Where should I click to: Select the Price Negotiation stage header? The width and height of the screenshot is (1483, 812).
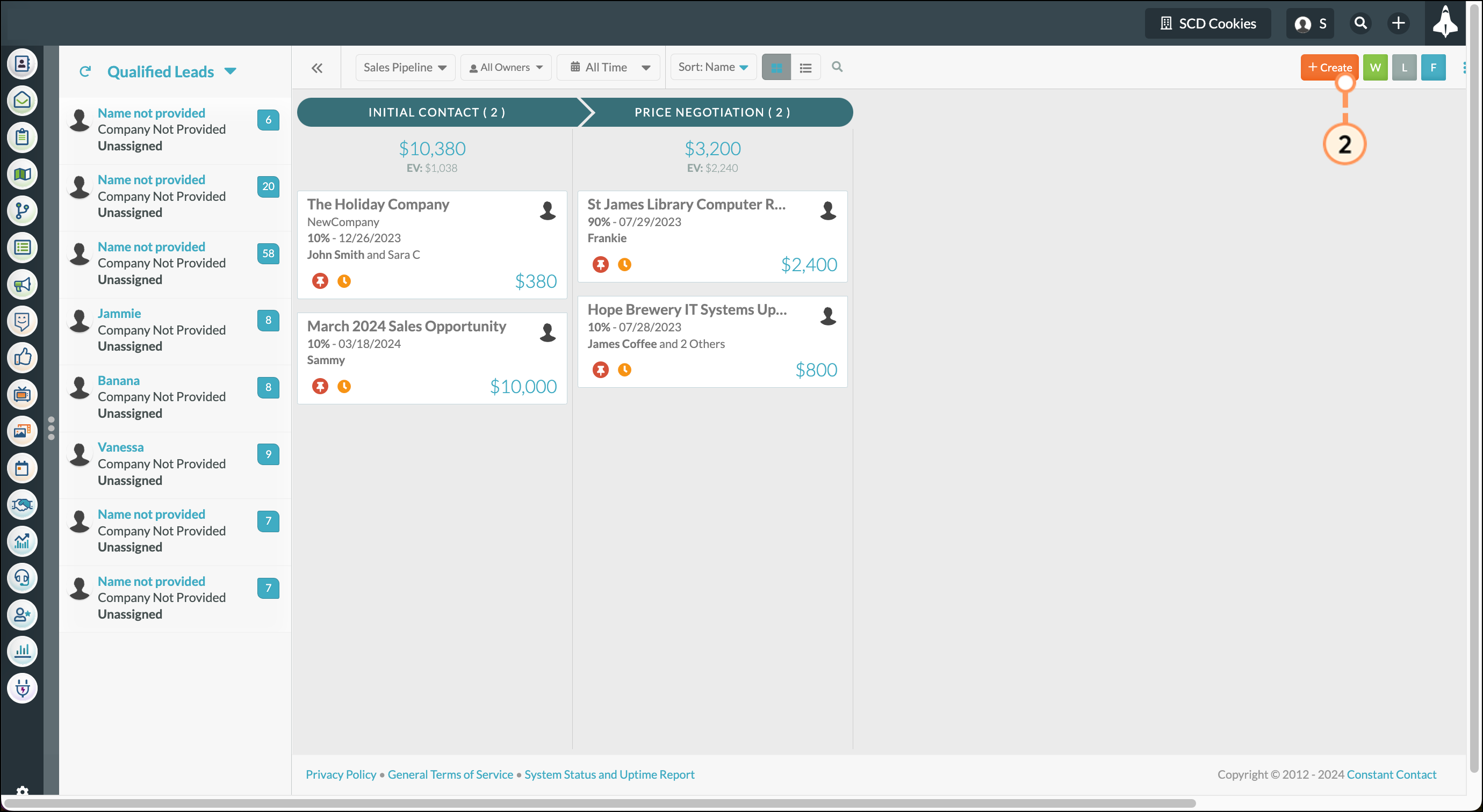click(714, 112)
